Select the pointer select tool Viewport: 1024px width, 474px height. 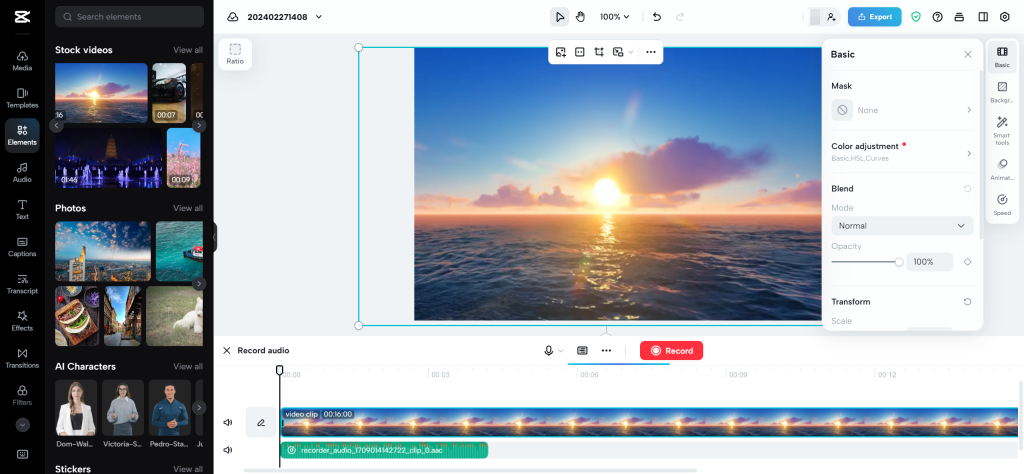point(559,17)
